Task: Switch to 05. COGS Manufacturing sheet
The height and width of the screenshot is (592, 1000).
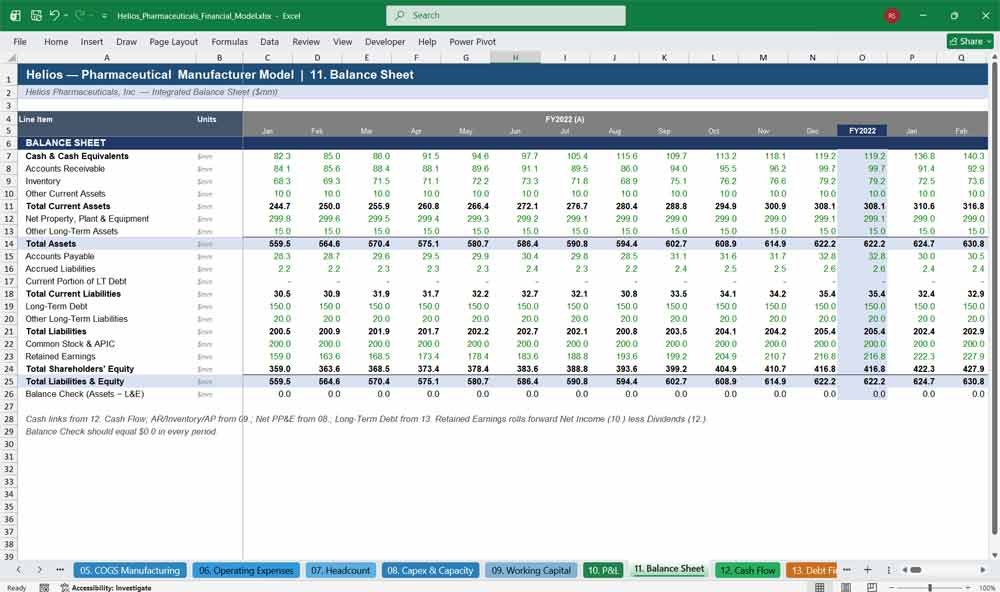Action: [130, 570]
